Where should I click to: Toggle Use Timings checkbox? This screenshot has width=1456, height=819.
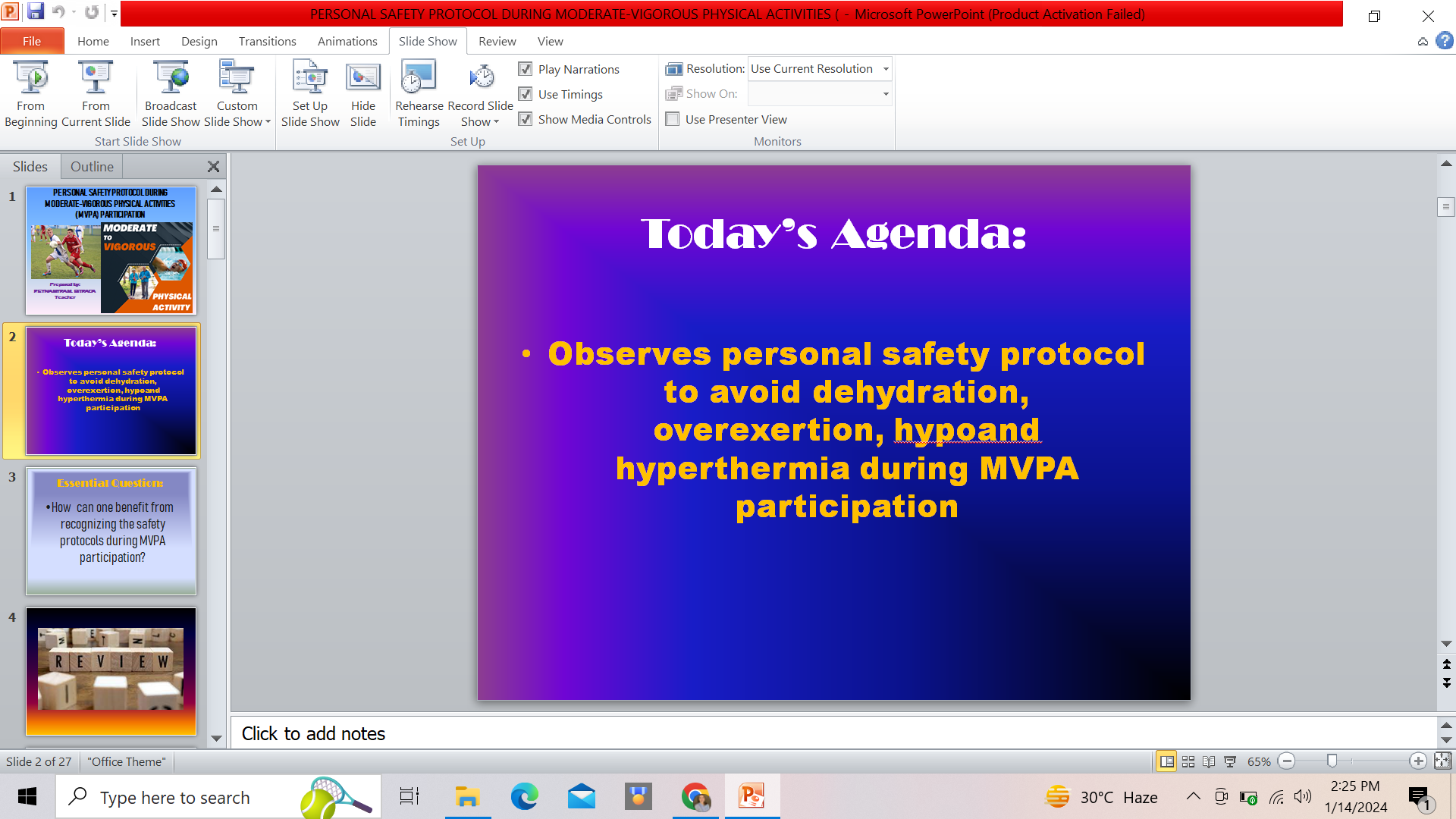[x=526, y=94]
